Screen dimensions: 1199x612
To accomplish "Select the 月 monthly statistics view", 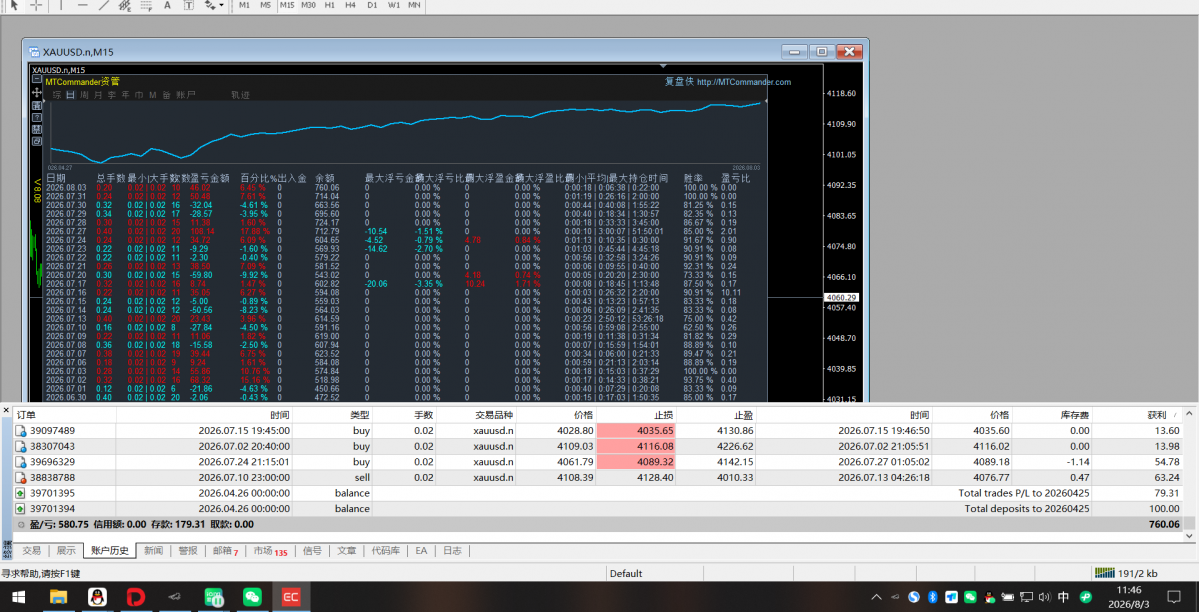I will tap(97, 95).
